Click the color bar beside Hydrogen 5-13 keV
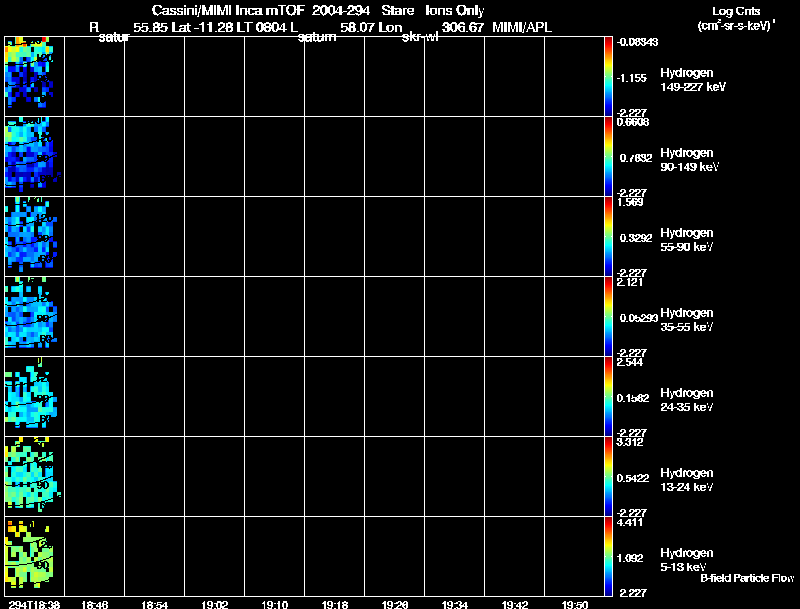Viewport: 800px width, 609px height. [x=608, y=556]
